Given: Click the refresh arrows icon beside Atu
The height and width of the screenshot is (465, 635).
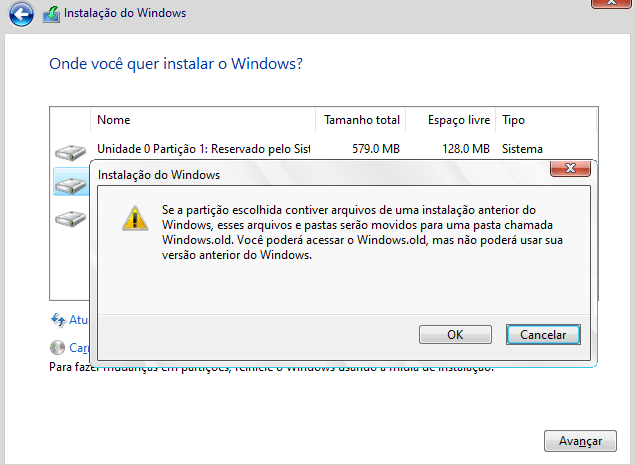Looking at the screenshot, I should pos(58,320).
